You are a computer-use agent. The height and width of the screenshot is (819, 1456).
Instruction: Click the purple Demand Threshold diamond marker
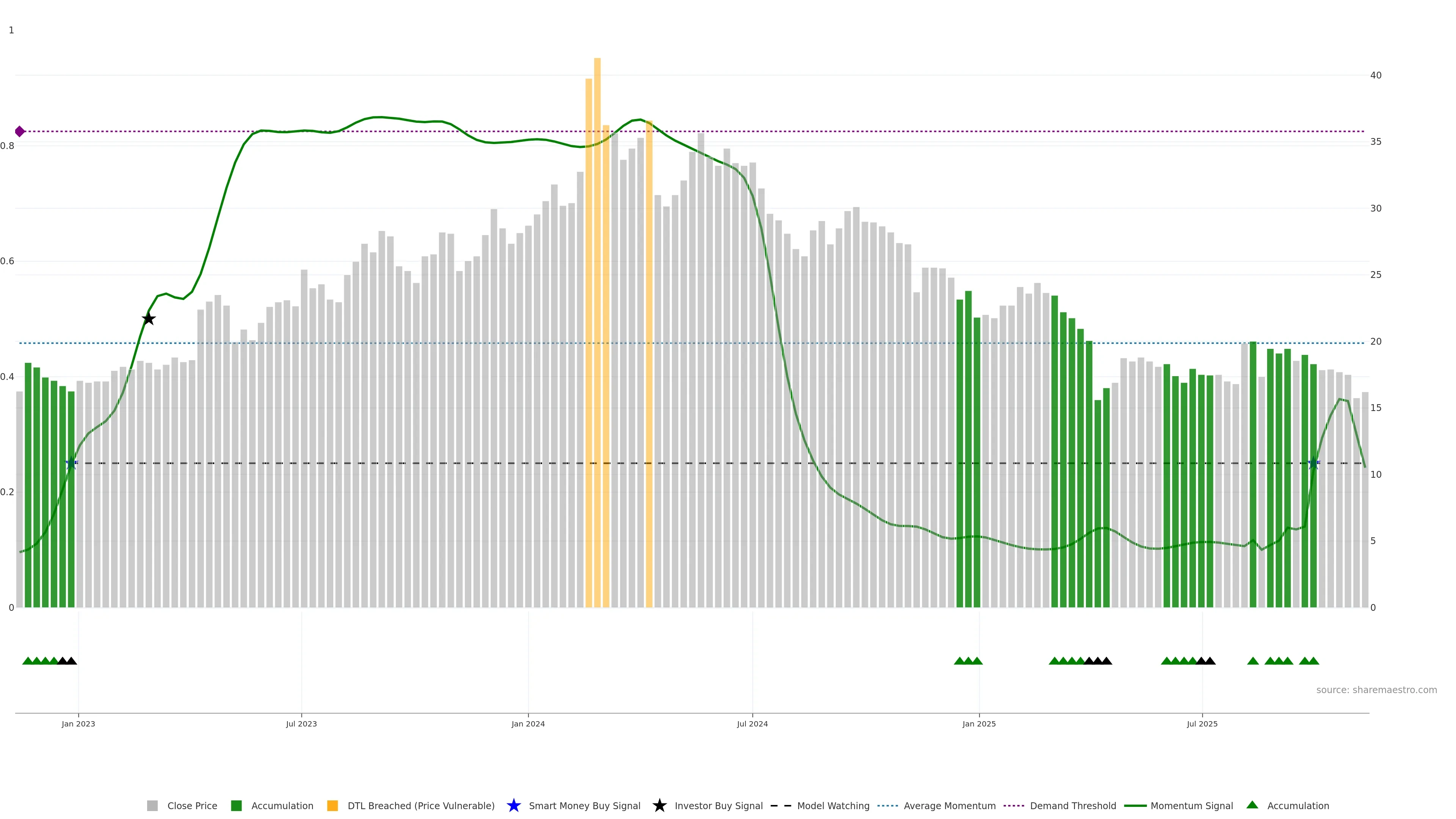20,132
